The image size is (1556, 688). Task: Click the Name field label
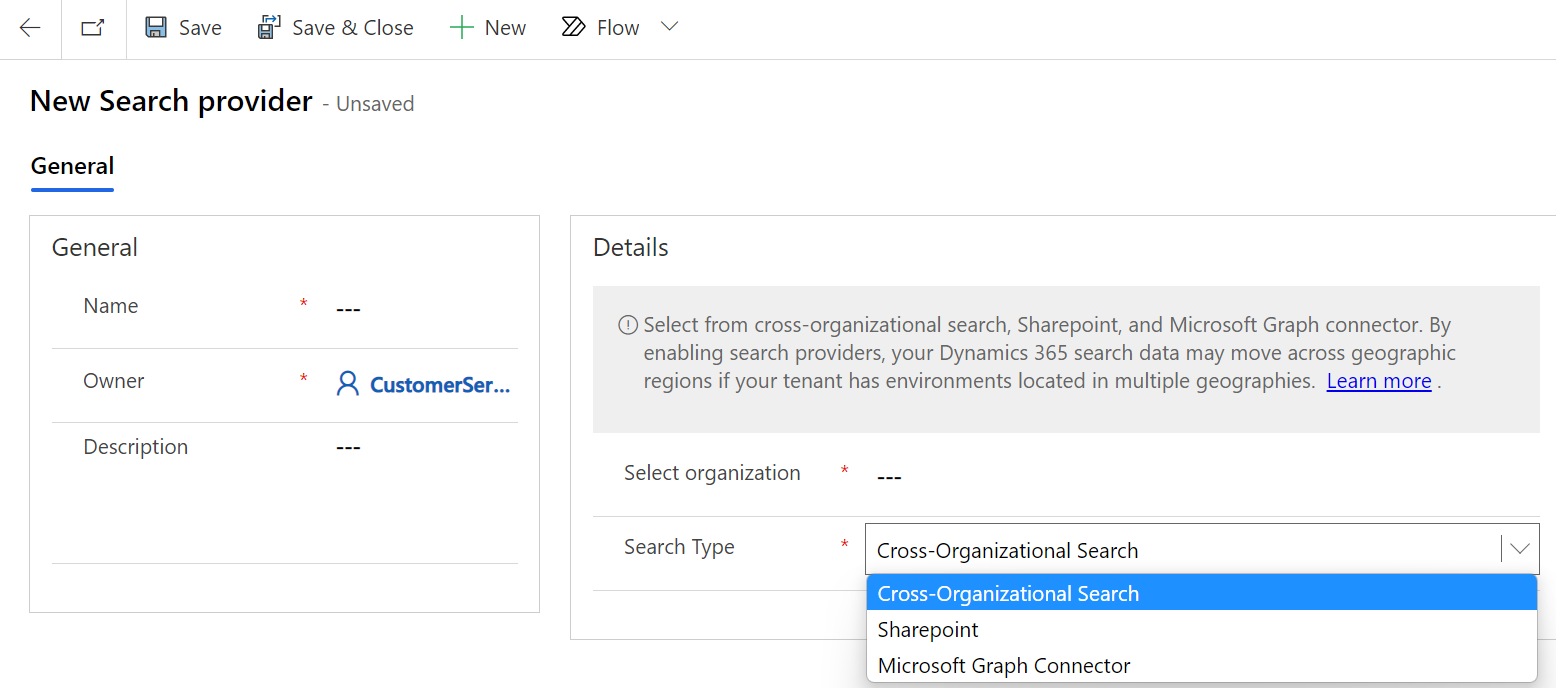pyautogui.click(x=111, y=306)
